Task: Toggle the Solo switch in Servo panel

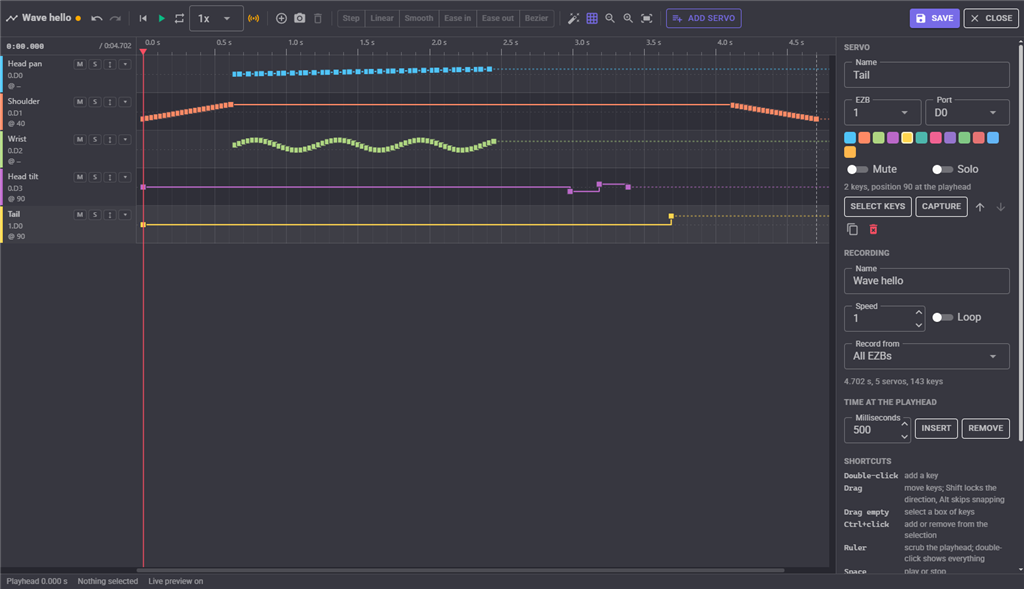Action: coord(942,170)
